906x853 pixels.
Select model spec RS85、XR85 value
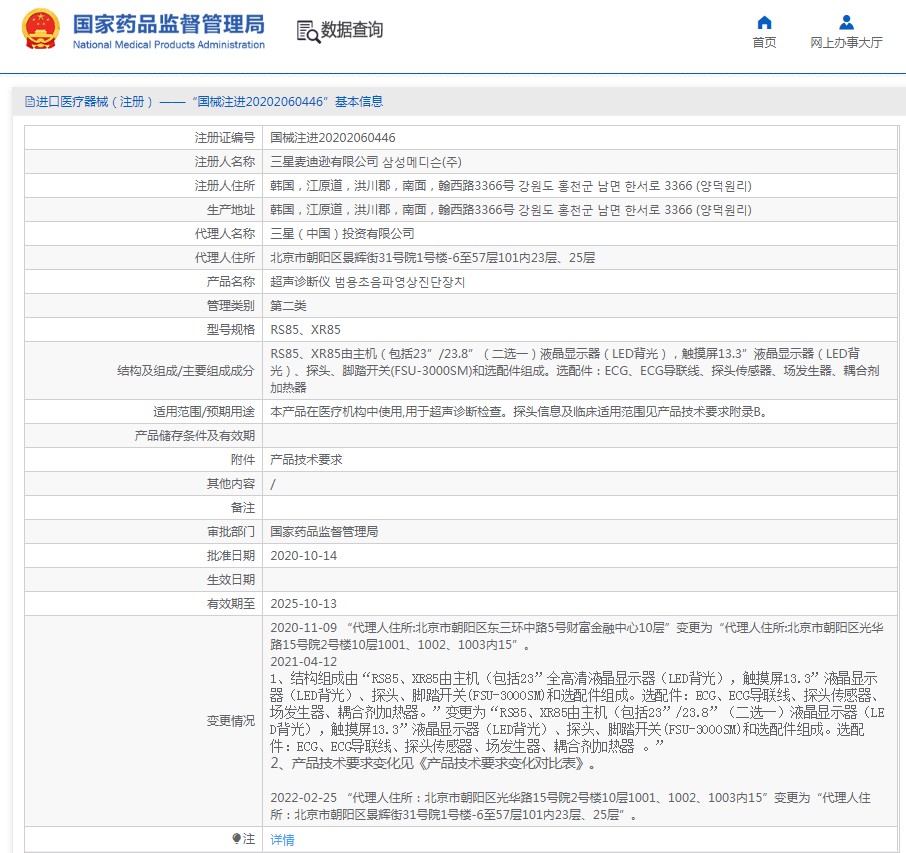306,329
